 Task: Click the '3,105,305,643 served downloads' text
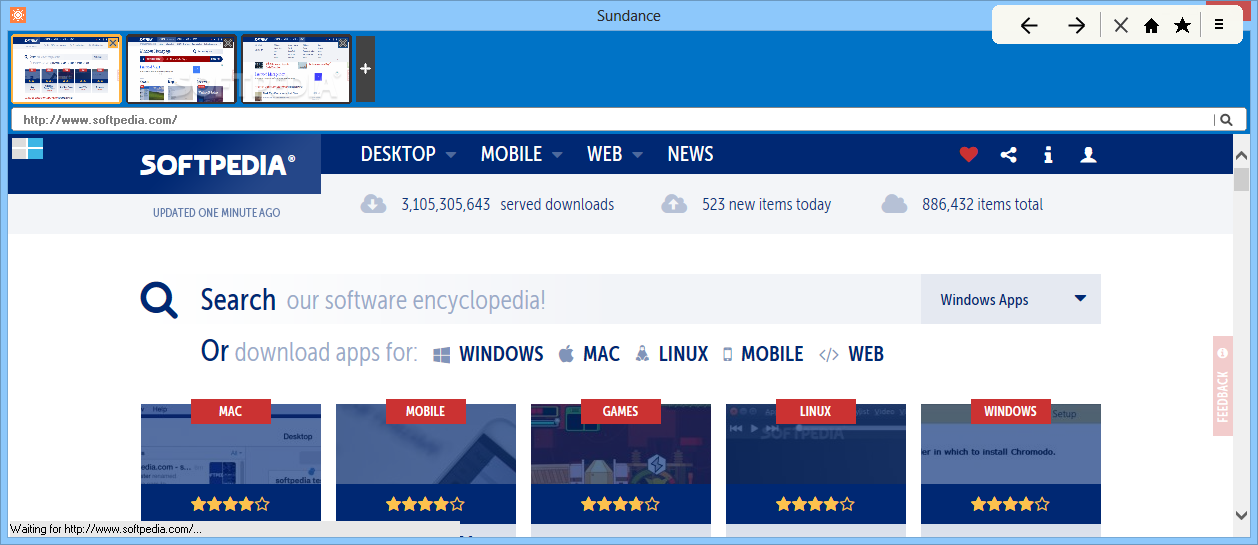tap(507, 204)
